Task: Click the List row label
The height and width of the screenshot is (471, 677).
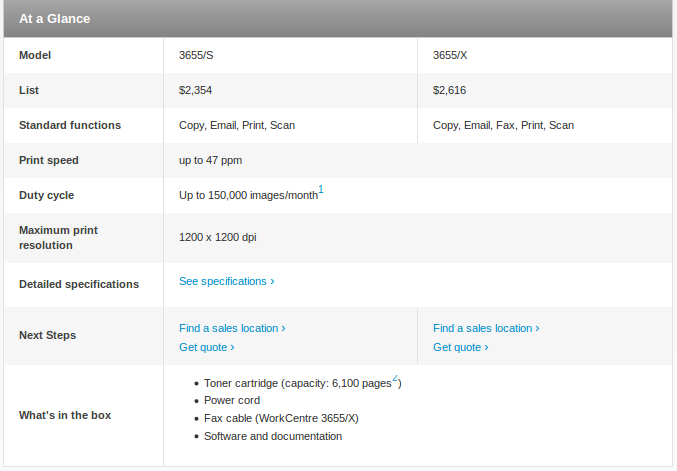Action: 29,90
